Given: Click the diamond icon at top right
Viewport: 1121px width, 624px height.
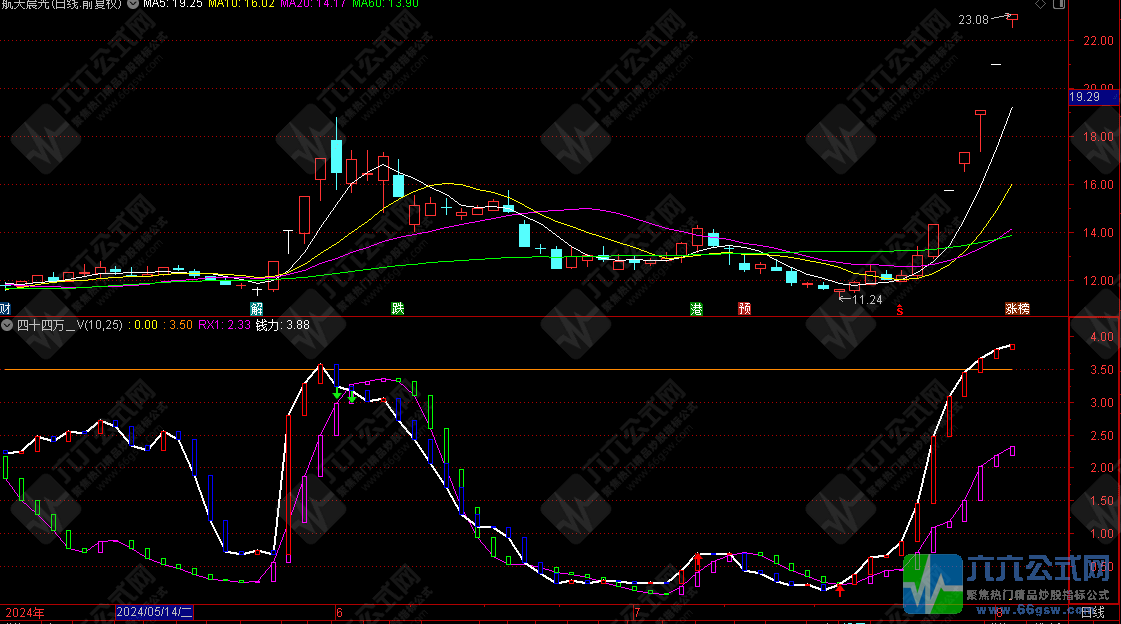Looking at the screenshot, I should (x=1040, y=5).
